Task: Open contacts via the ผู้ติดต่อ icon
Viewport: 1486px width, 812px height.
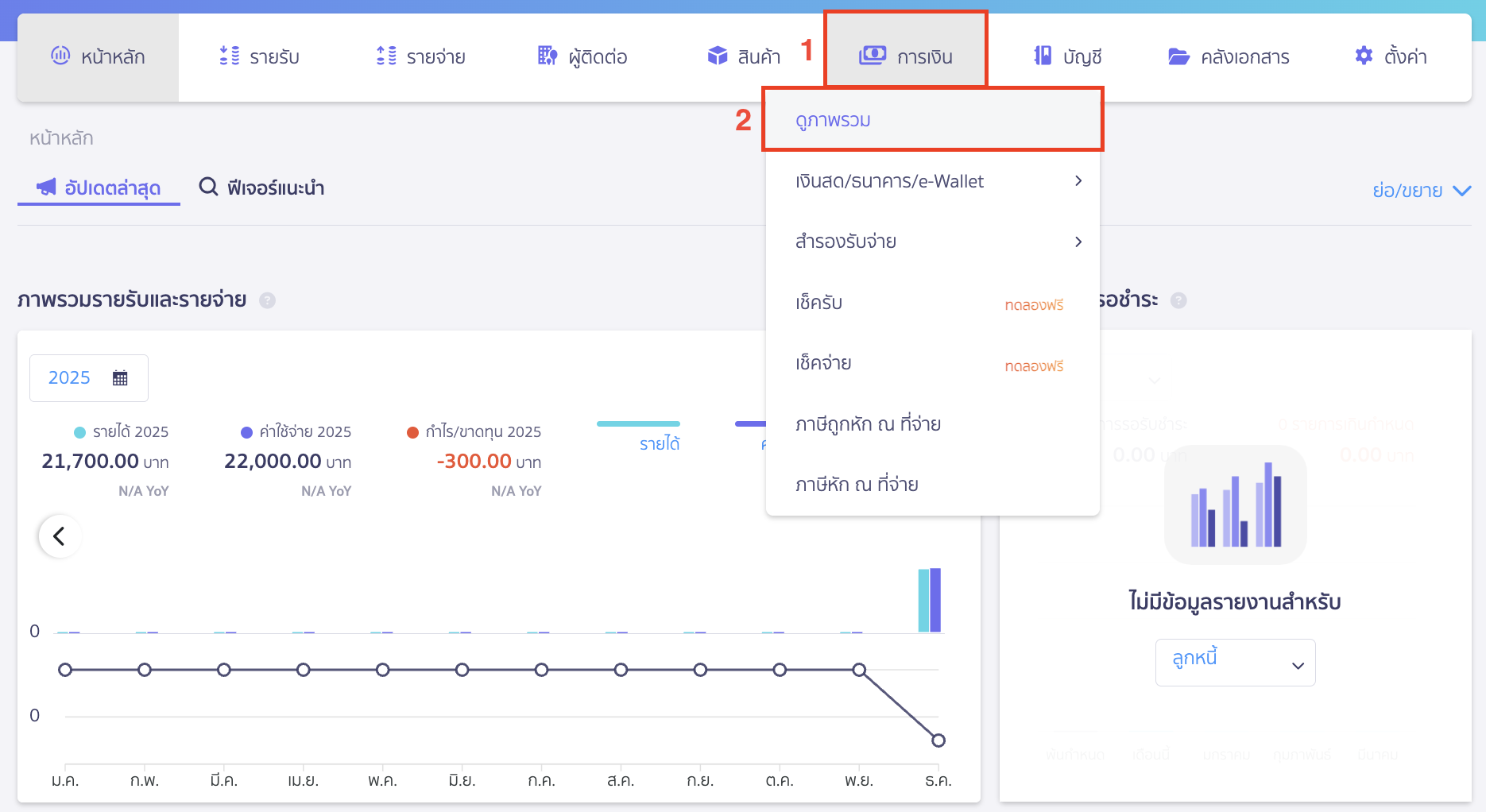Action: tap(547, 56)
